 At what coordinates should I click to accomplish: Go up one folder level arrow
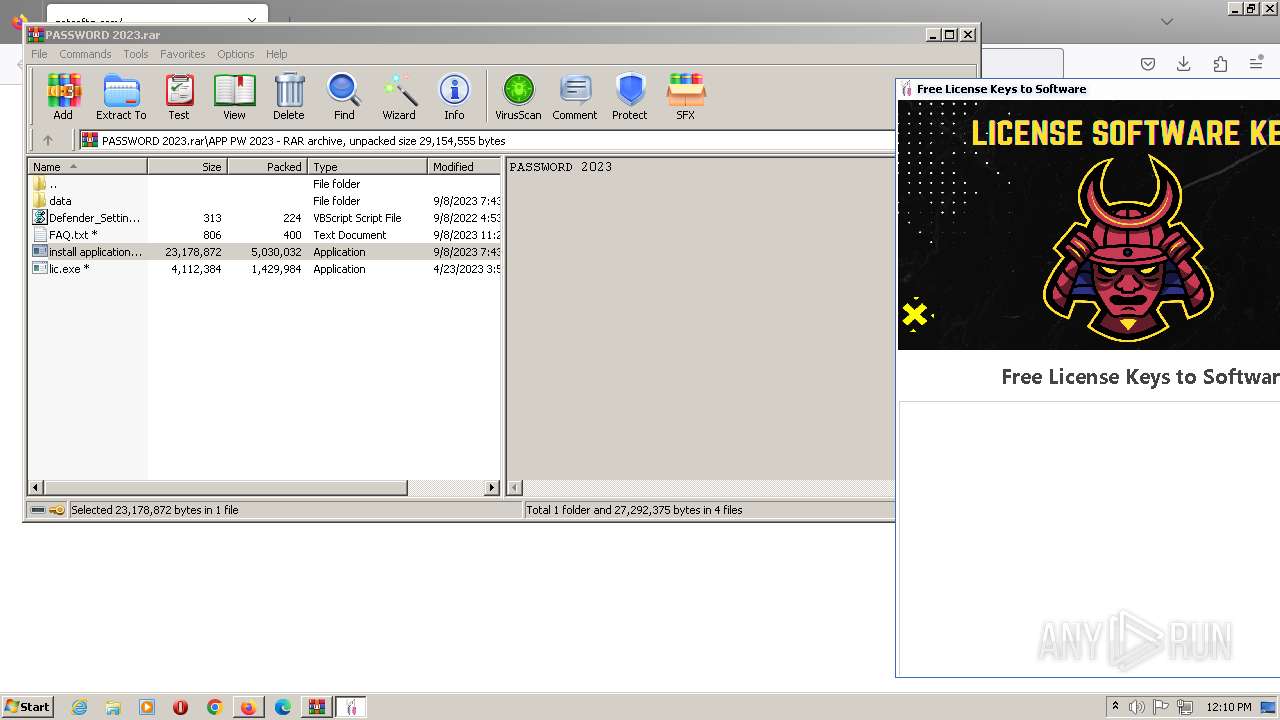(x=47, y=141)
